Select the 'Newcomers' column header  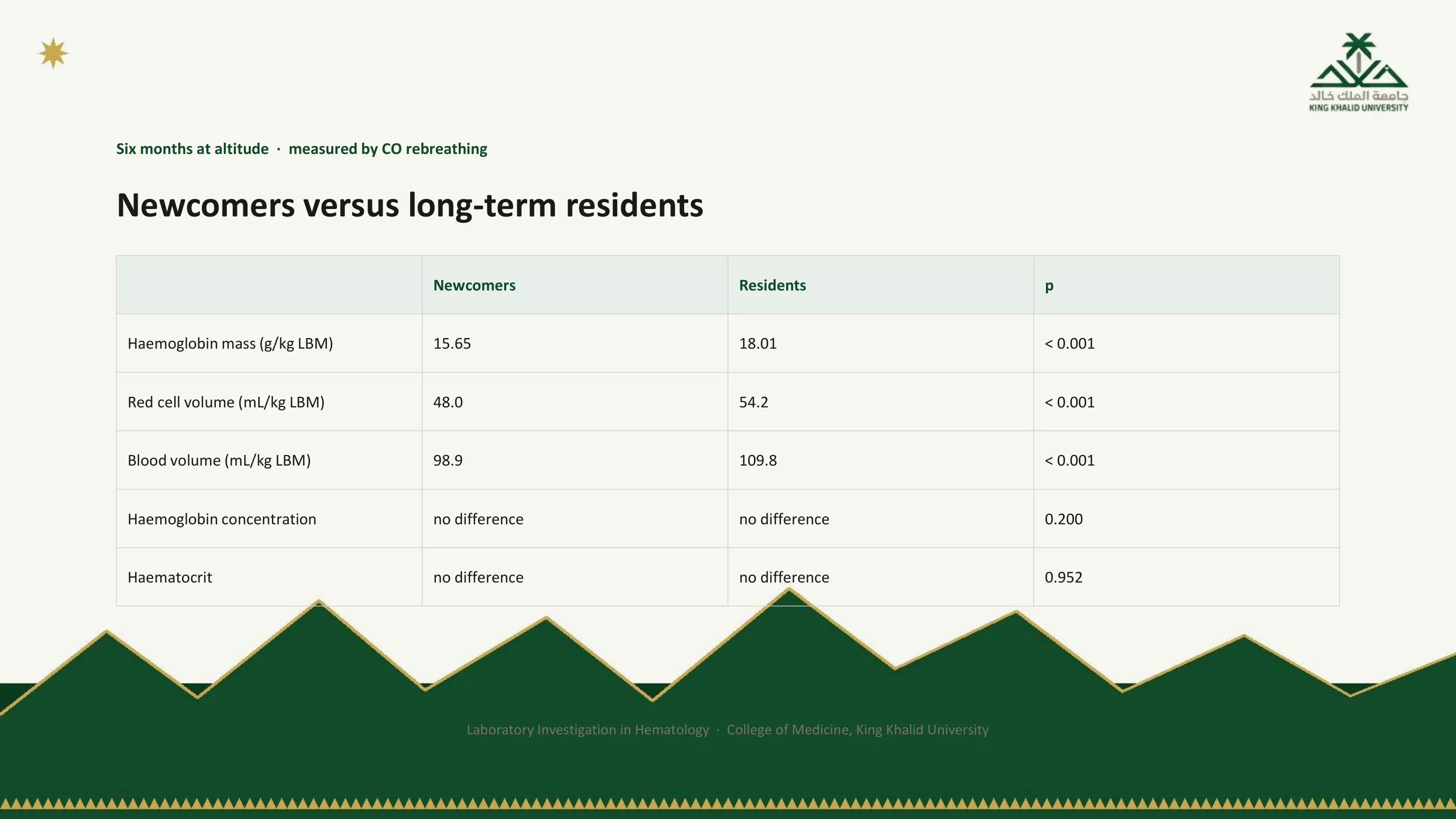pos(474,286)
